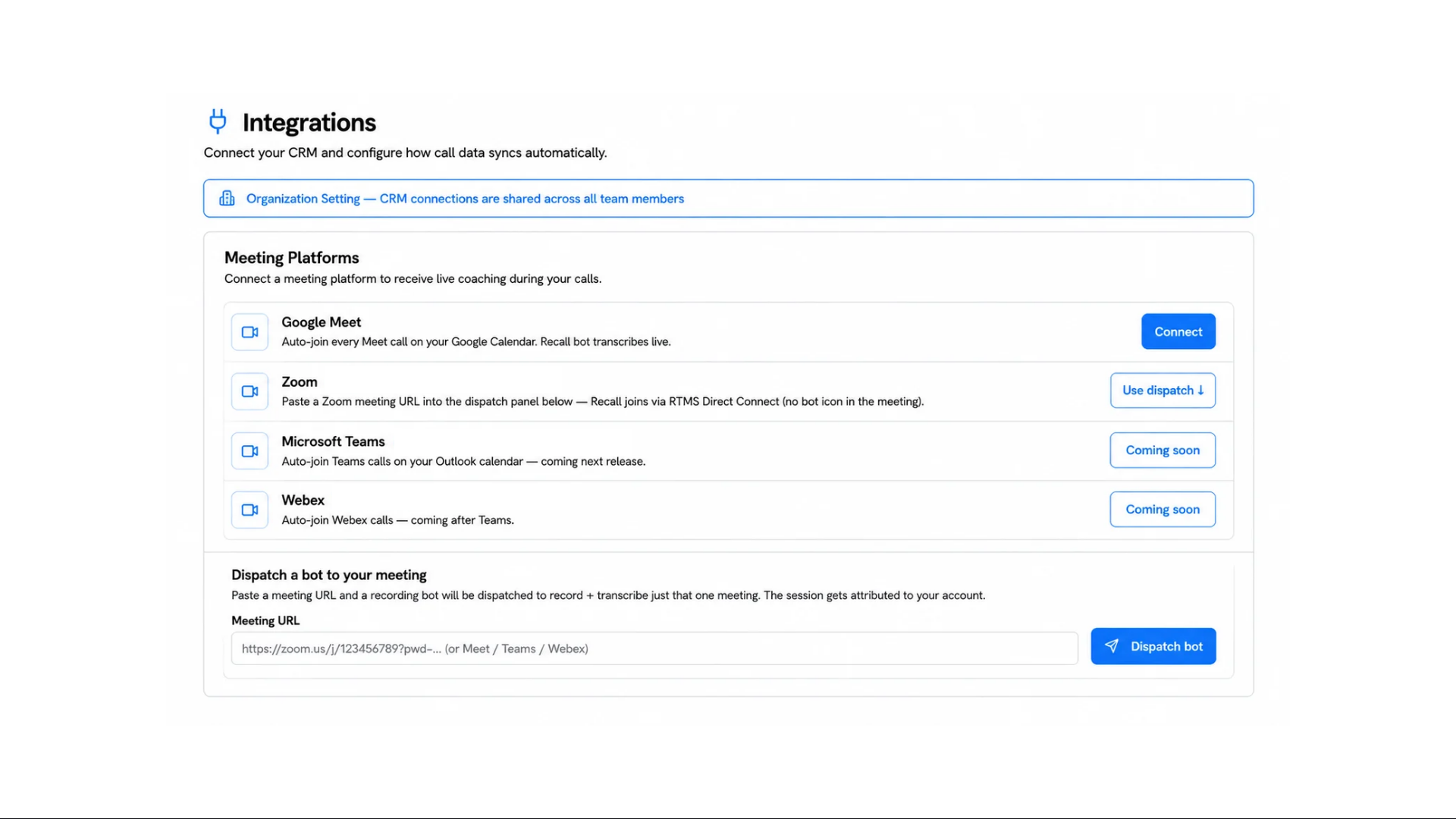Image resolution: width=1456 pixels, height=819 pixels.
Task: Click the Microsoft Teams row title
Action: [x=333, y=441]
